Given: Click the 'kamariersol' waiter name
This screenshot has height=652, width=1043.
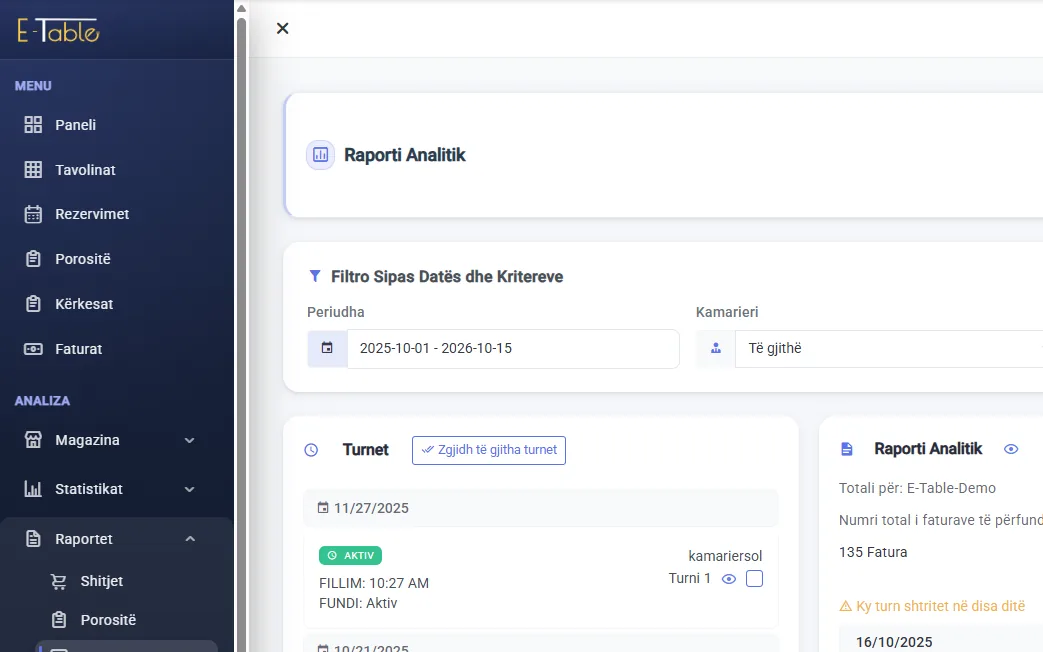Looking at the screenshot, I should click(725, 556).
